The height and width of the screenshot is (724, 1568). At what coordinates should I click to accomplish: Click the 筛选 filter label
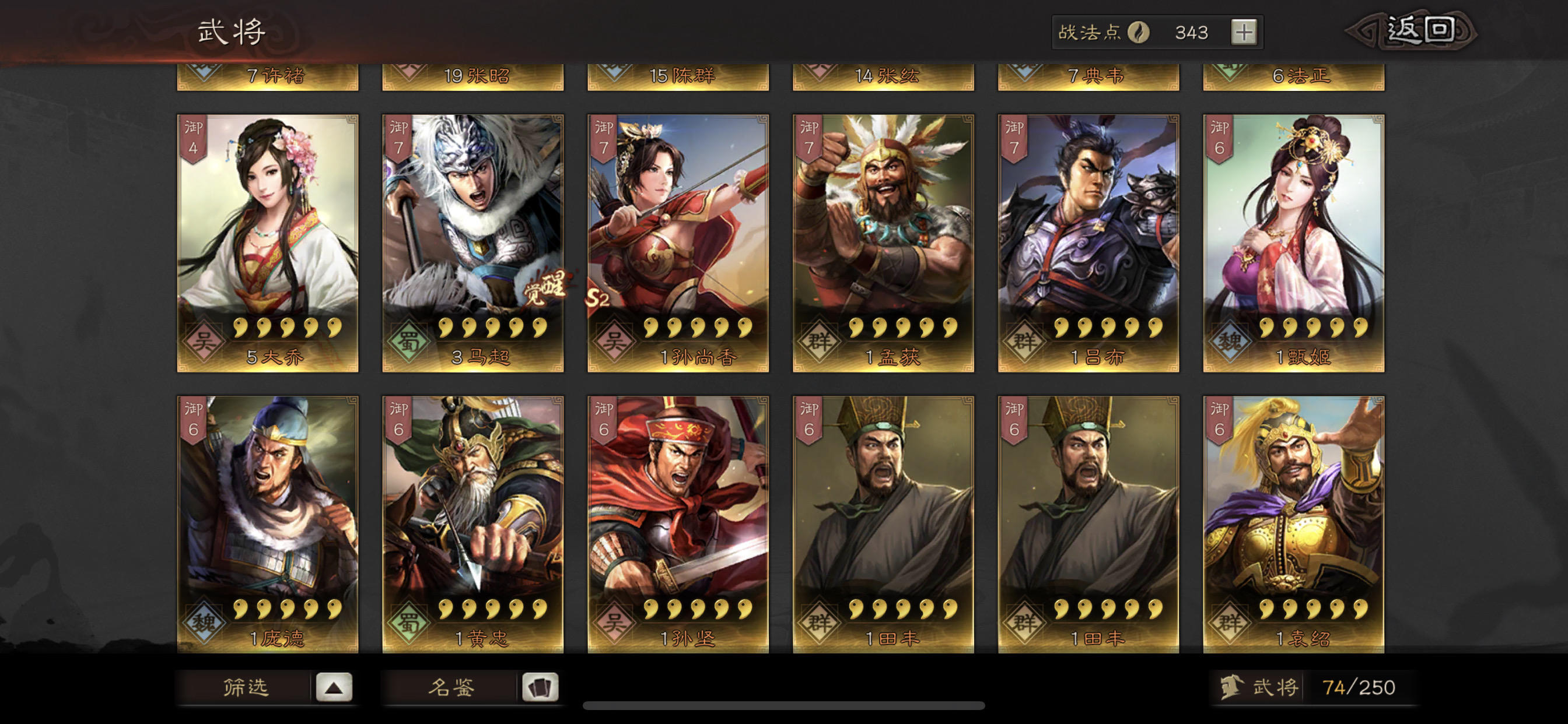[246, 687]
